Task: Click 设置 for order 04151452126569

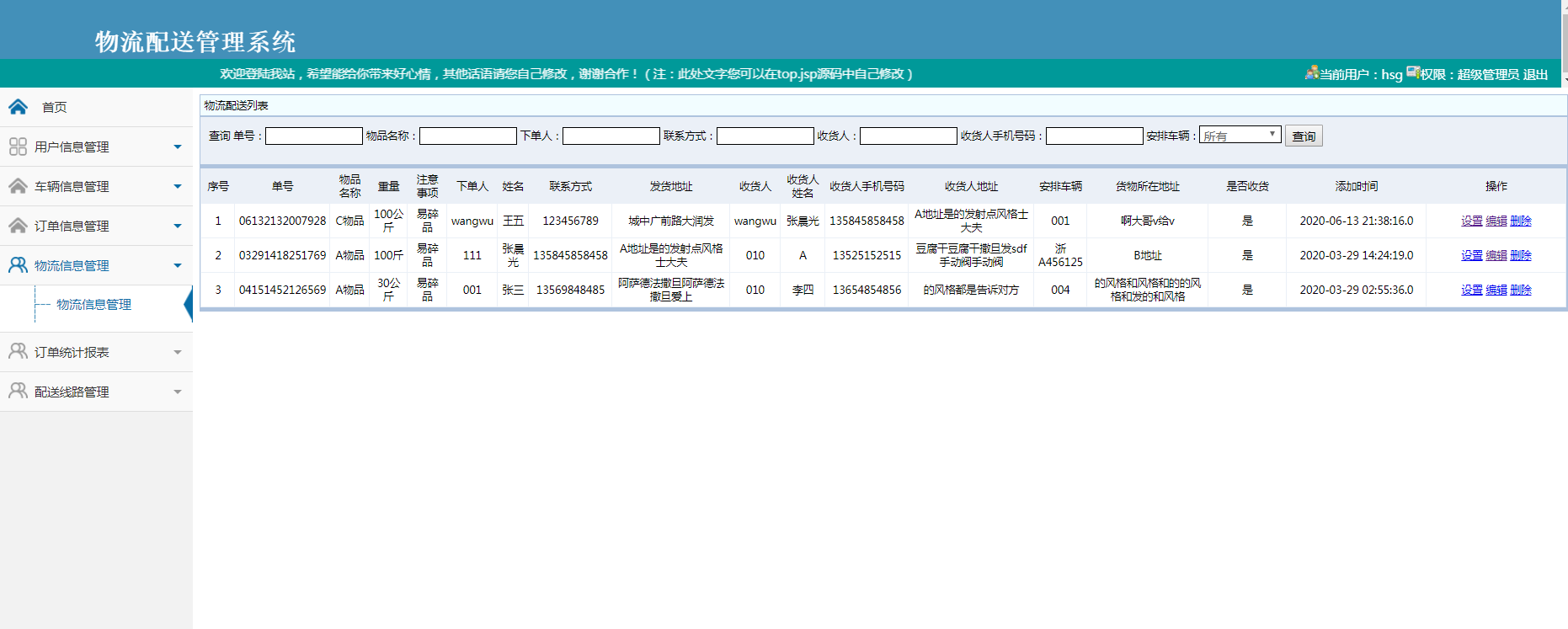Action: [1472, 290]
